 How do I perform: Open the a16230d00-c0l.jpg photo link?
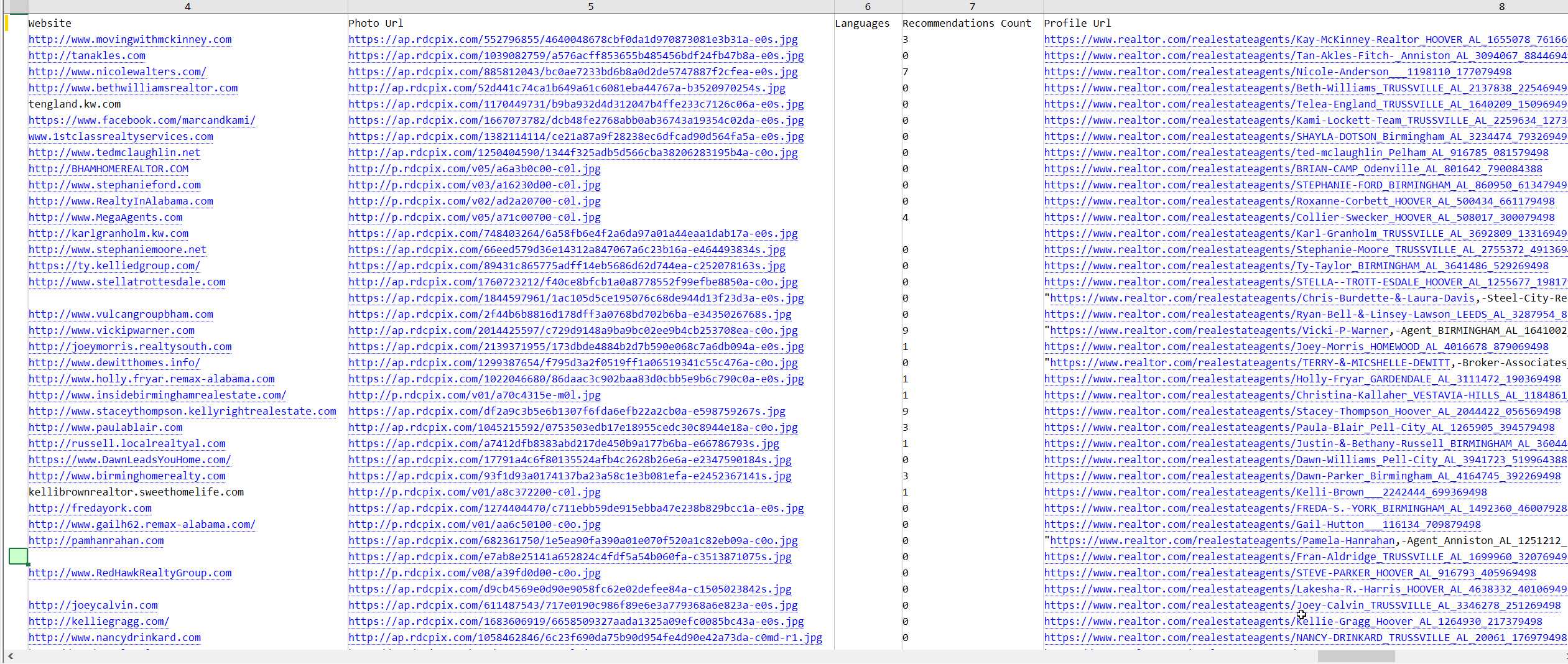tap(475, 185)
